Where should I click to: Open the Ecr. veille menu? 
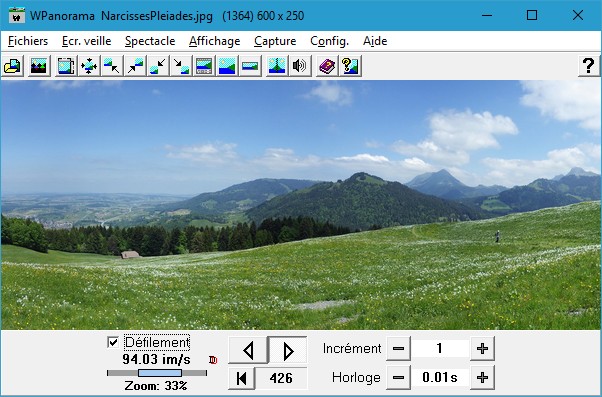pos(86,41)
